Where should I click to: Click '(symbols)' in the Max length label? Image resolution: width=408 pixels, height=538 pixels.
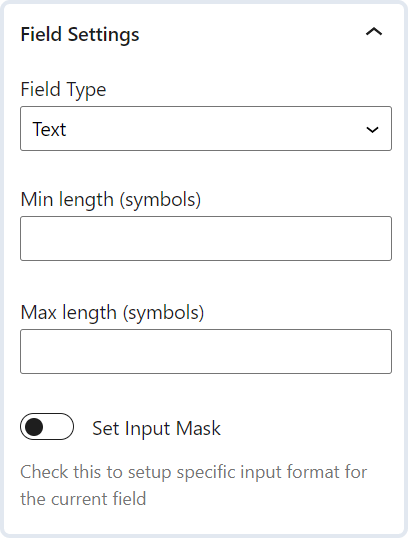point(164,313)
